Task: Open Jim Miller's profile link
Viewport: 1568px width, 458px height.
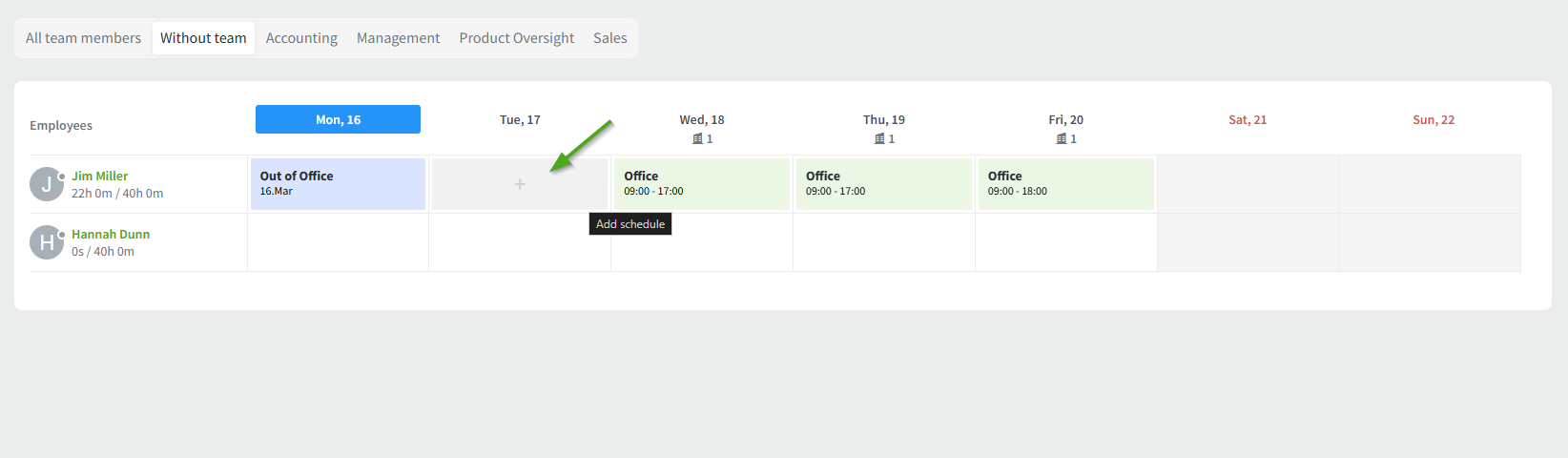Action: pyautogui.click(x=99, y=177)
